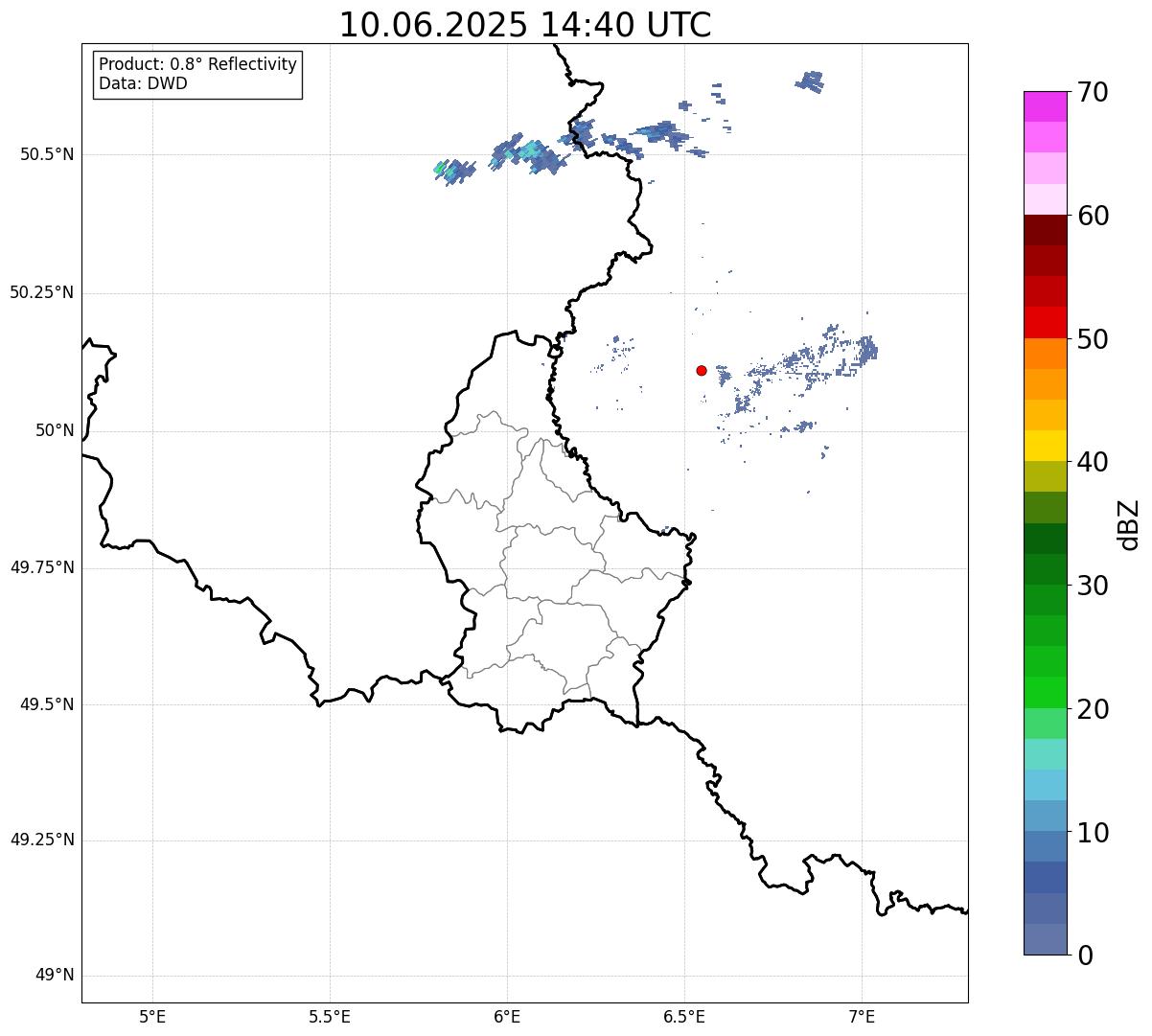The width and height of the screenshot is (1152, 1036).
Task: Click the yellow colorbar swatch near 40
Action: pyautogui.click(x=1045, y=446)
